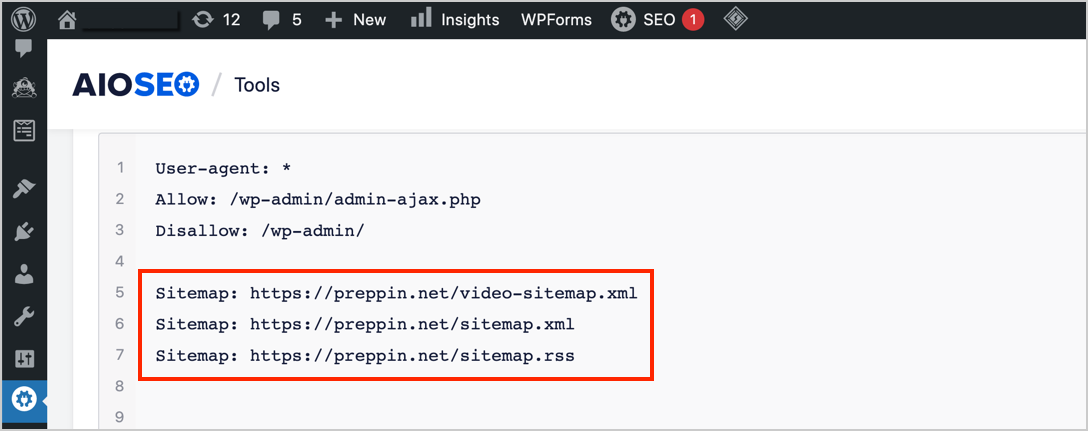Open Plugins in the sidebar
Image resolution: width=1088 pixels, height=431 pixels.
coord(22,232)
